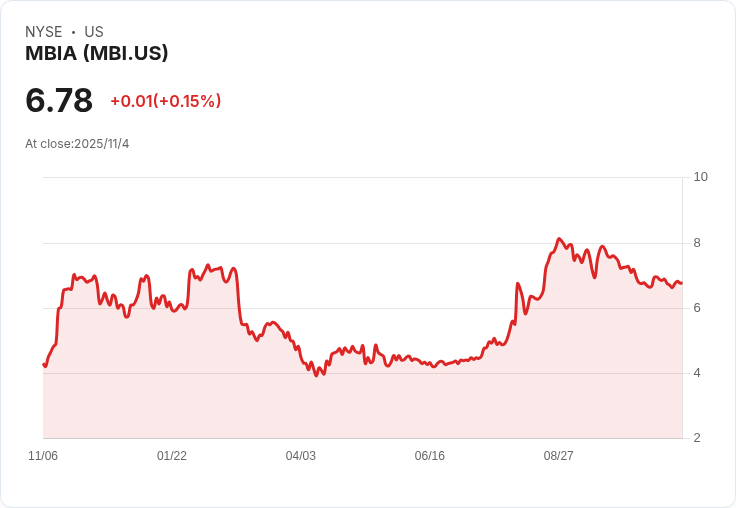Click the +0.01(+0.15%) price change

[x=165, y=101]
